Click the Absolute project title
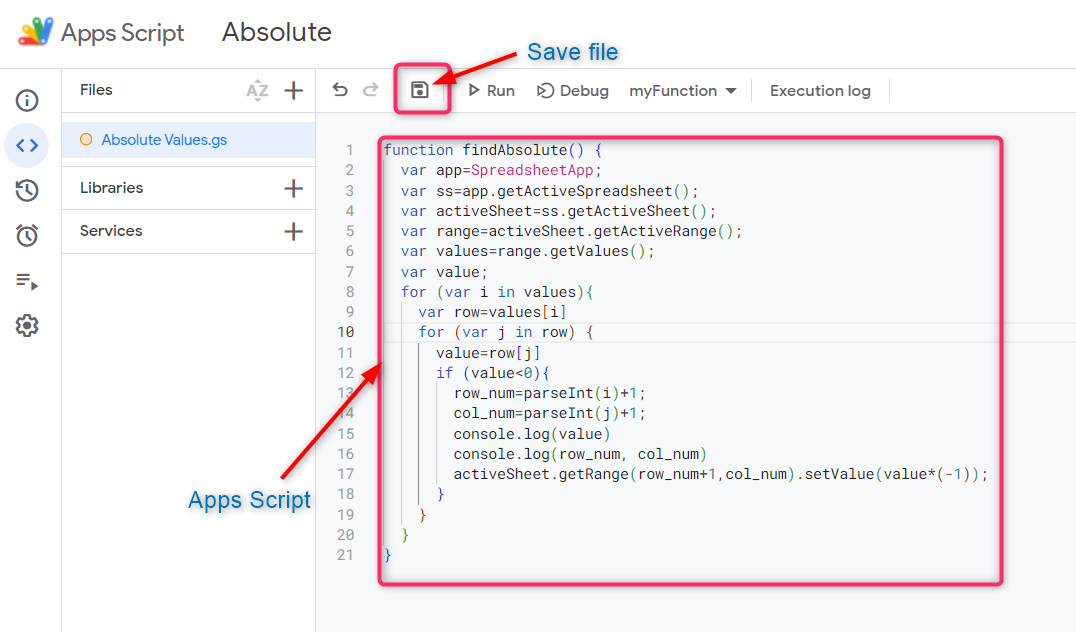1076x632 pixels. (277, 32)
